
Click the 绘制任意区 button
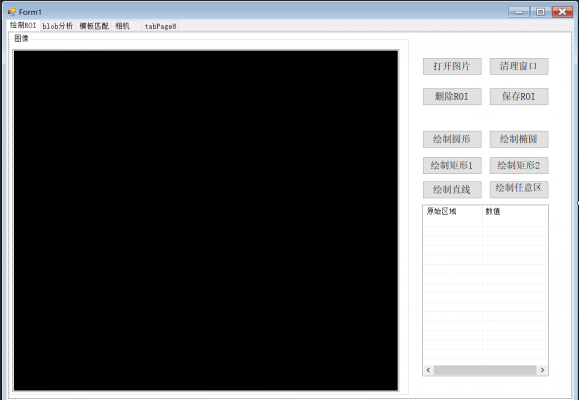coord(519,189)
